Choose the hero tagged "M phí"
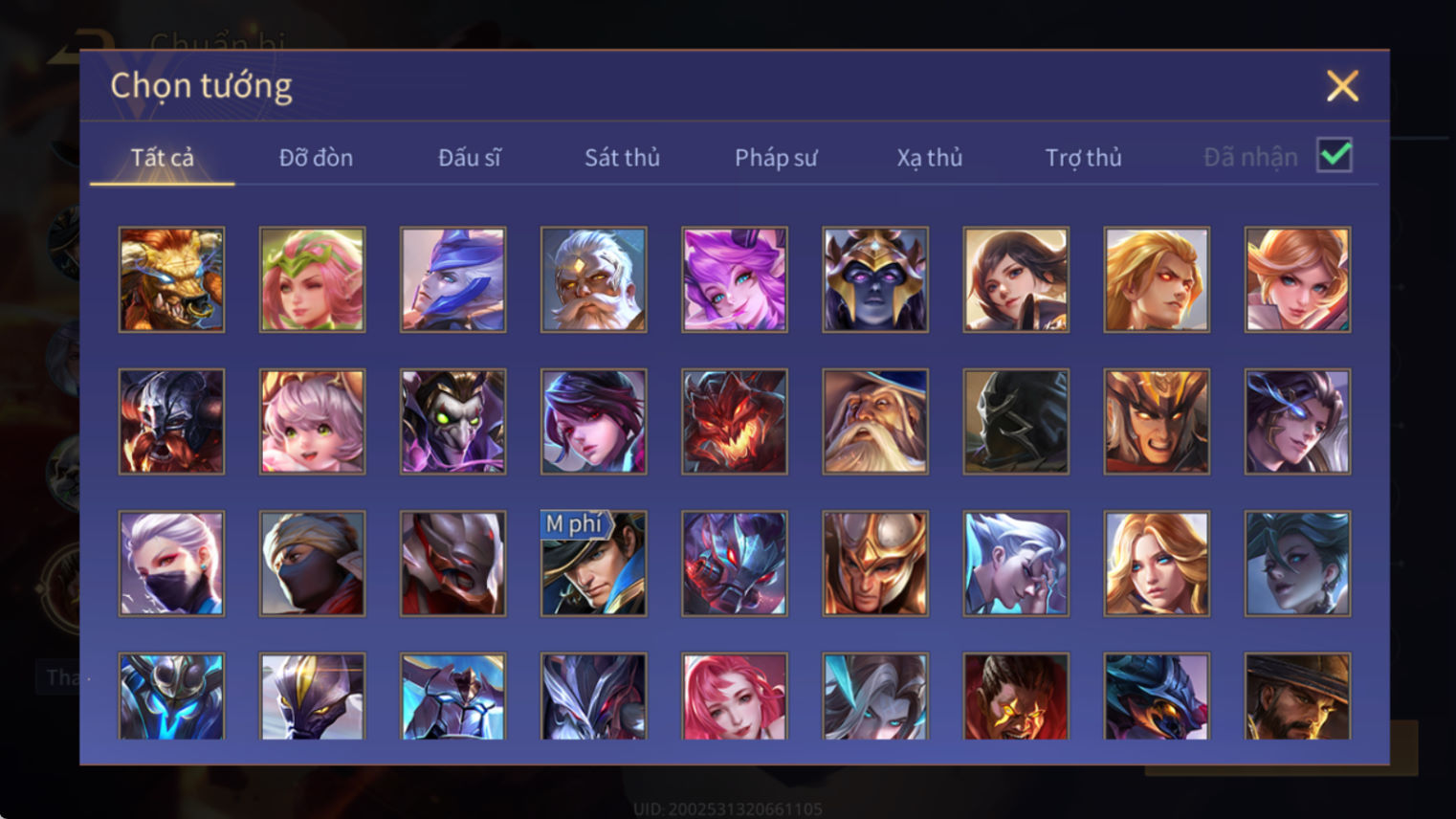 [593, 563]
